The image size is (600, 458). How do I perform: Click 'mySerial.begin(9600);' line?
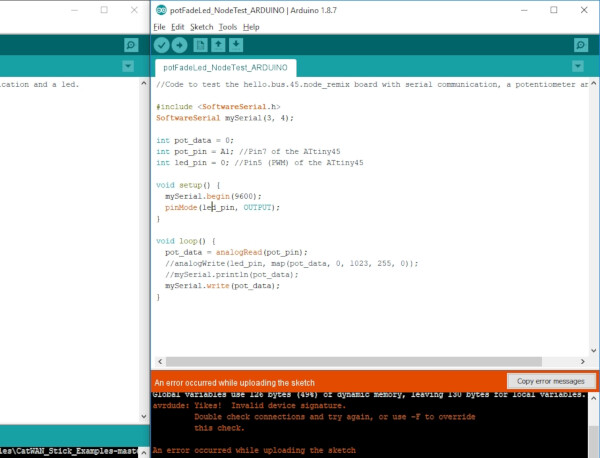click(213, 196)
